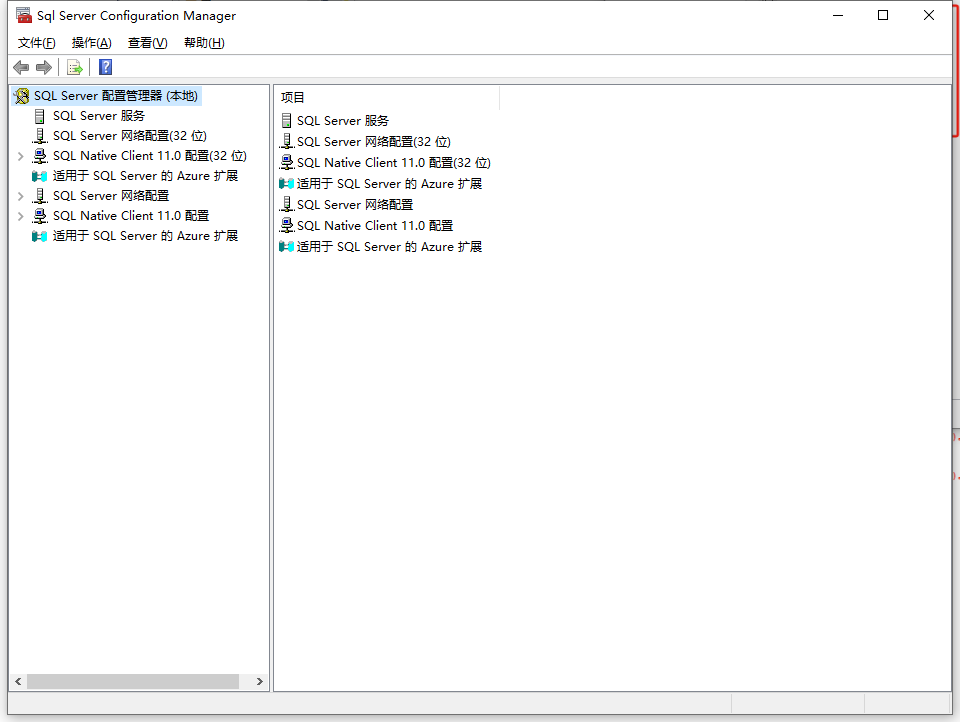Select SQL Server 配置管理器 (本地) root label

coord(116,96)
